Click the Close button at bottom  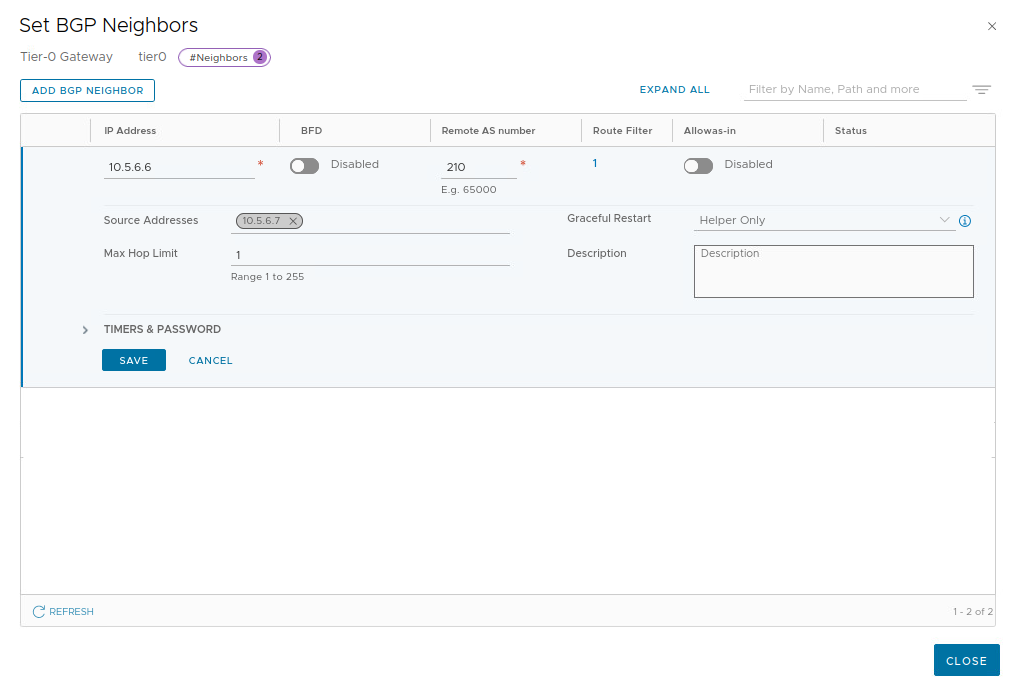tap(966, 660)
